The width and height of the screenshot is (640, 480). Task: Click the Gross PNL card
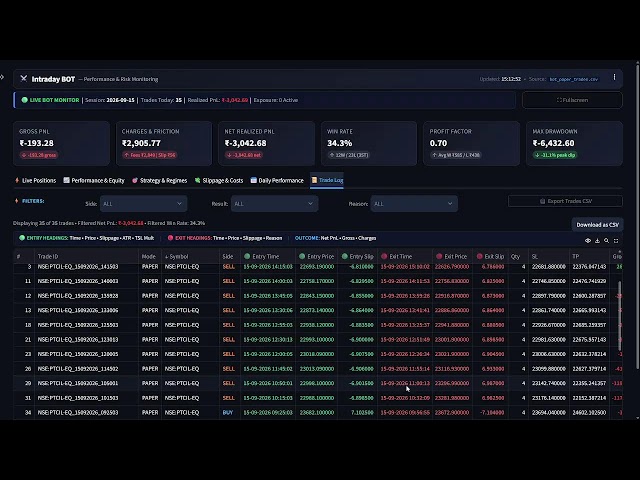(61, 143)
